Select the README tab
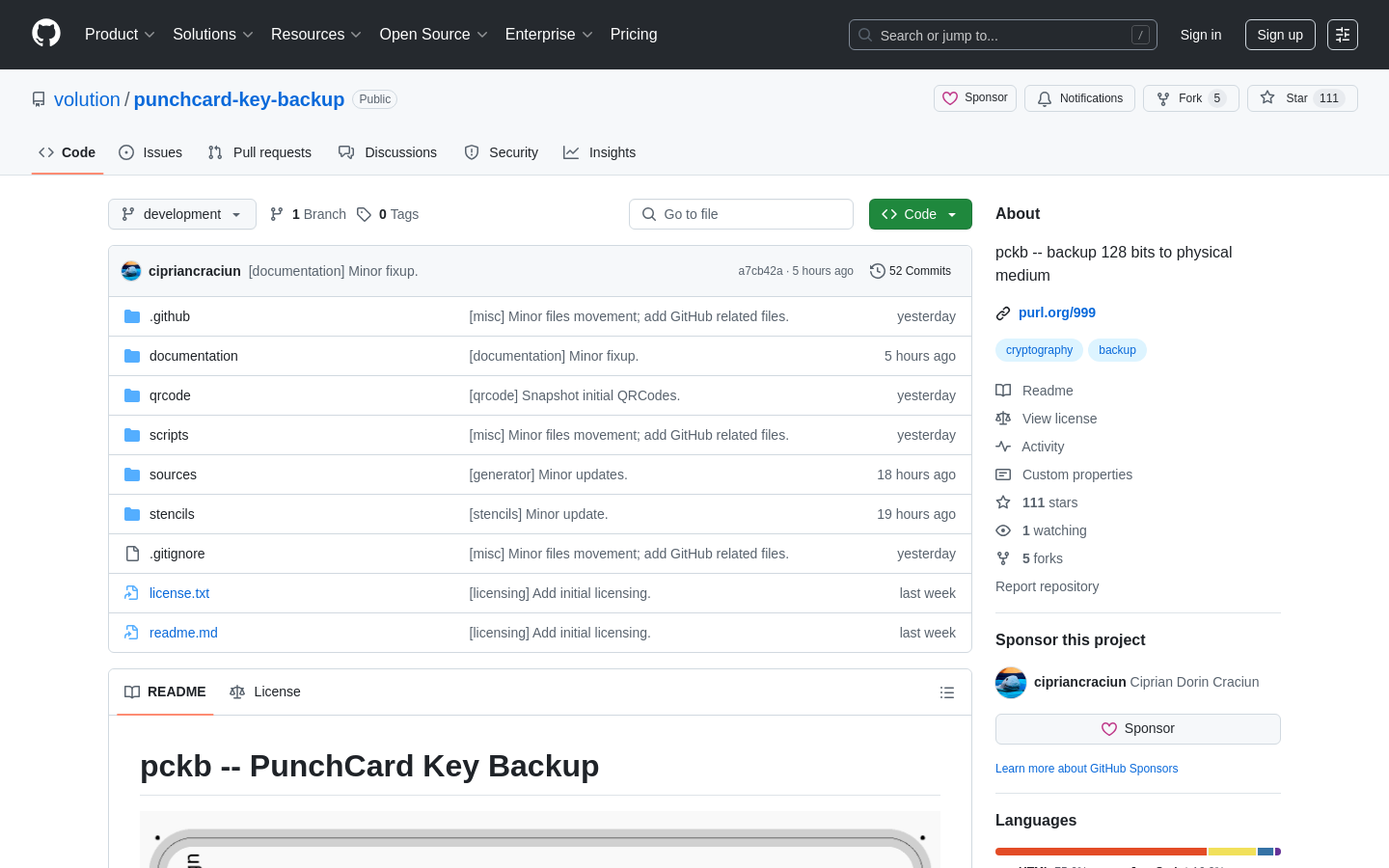 (x=165, y=692)
